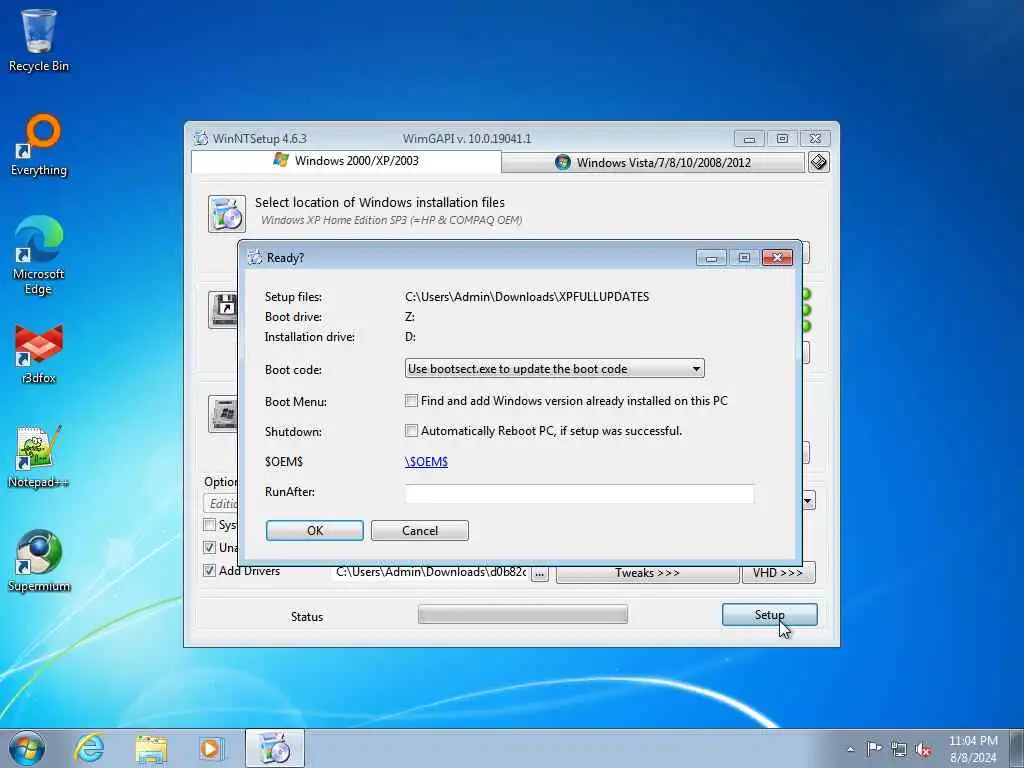Launch the Supermium browser shortcut

39,560
